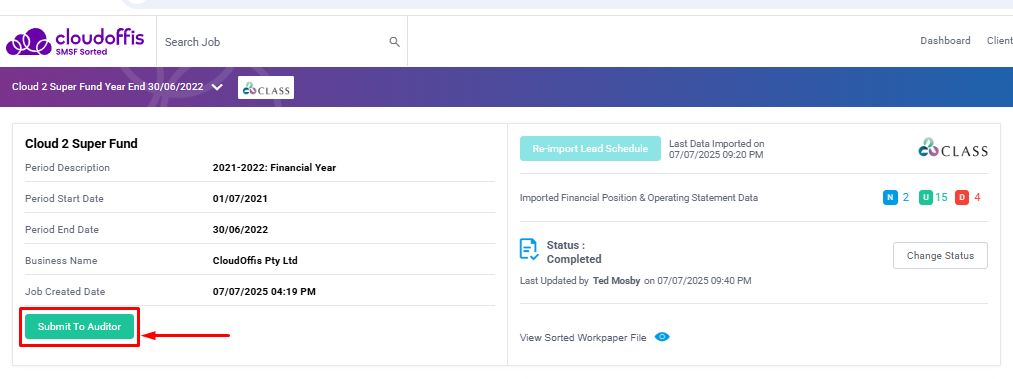Click the blue N new items badge
The height and width of the screenshot is (379, 1013).
pos(890,198)
